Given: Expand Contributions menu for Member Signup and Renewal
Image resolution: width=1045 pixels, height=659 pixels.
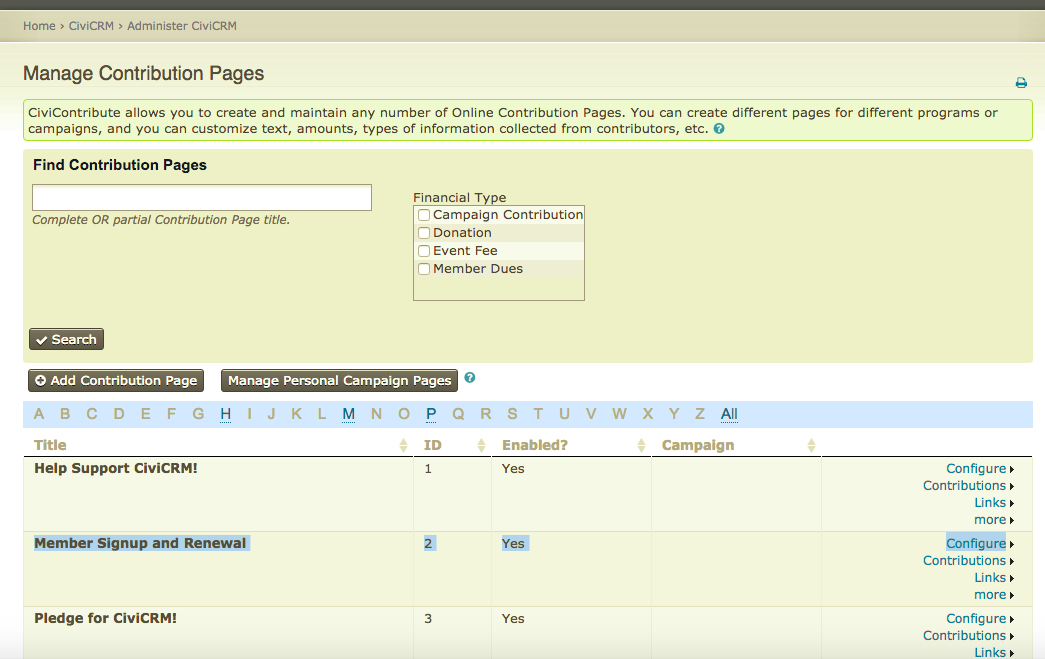Looking at the screenshot, I should (968, 560).
